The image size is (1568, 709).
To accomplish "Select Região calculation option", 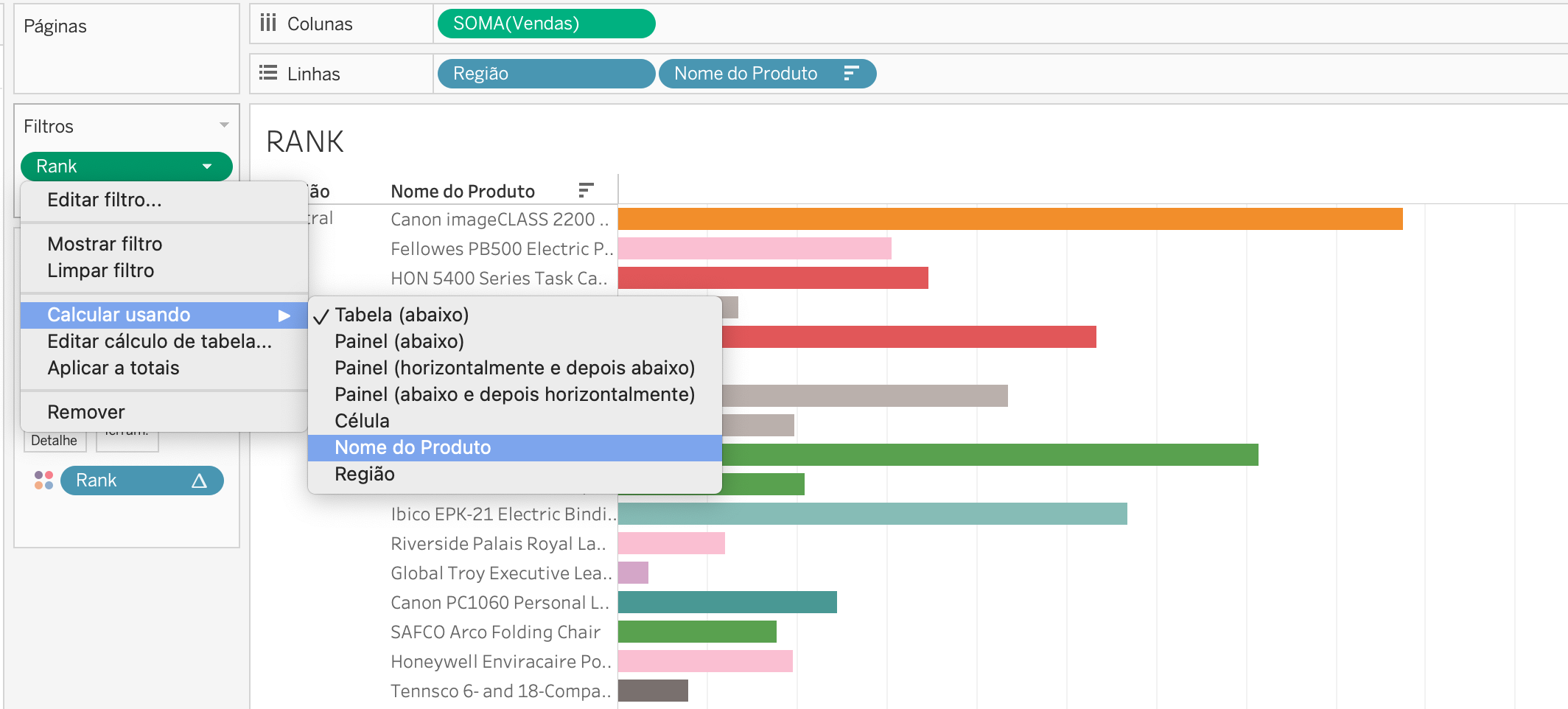I will [x=365, y=473].
